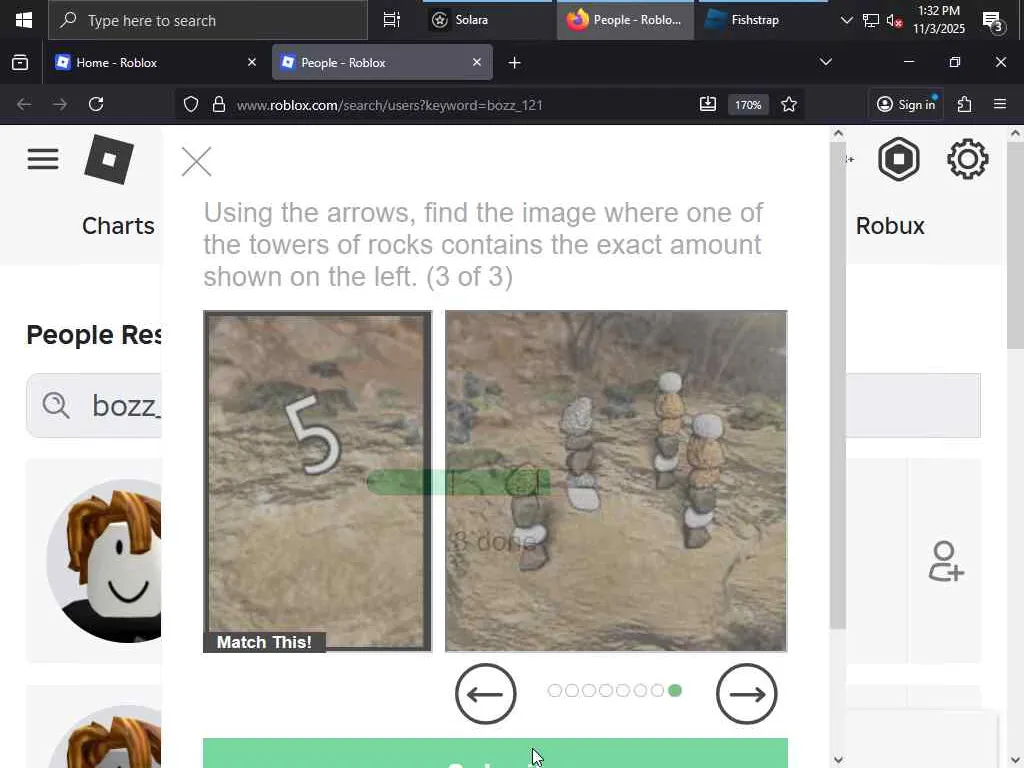
Task: Go forward one page
Action: click(x=60, y=104)
